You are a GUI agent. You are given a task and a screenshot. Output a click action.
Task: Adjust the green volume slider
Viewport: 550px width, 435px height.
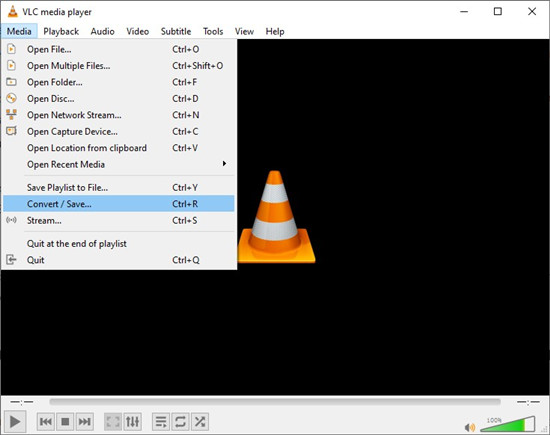pos(508,424)
